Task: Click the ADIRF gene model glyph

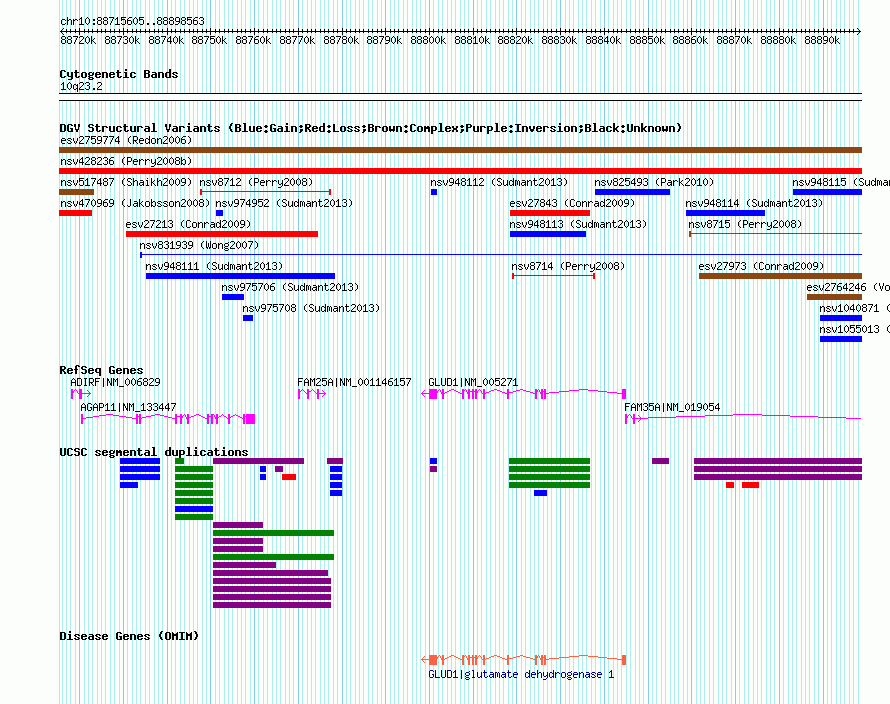Action: 81,393
